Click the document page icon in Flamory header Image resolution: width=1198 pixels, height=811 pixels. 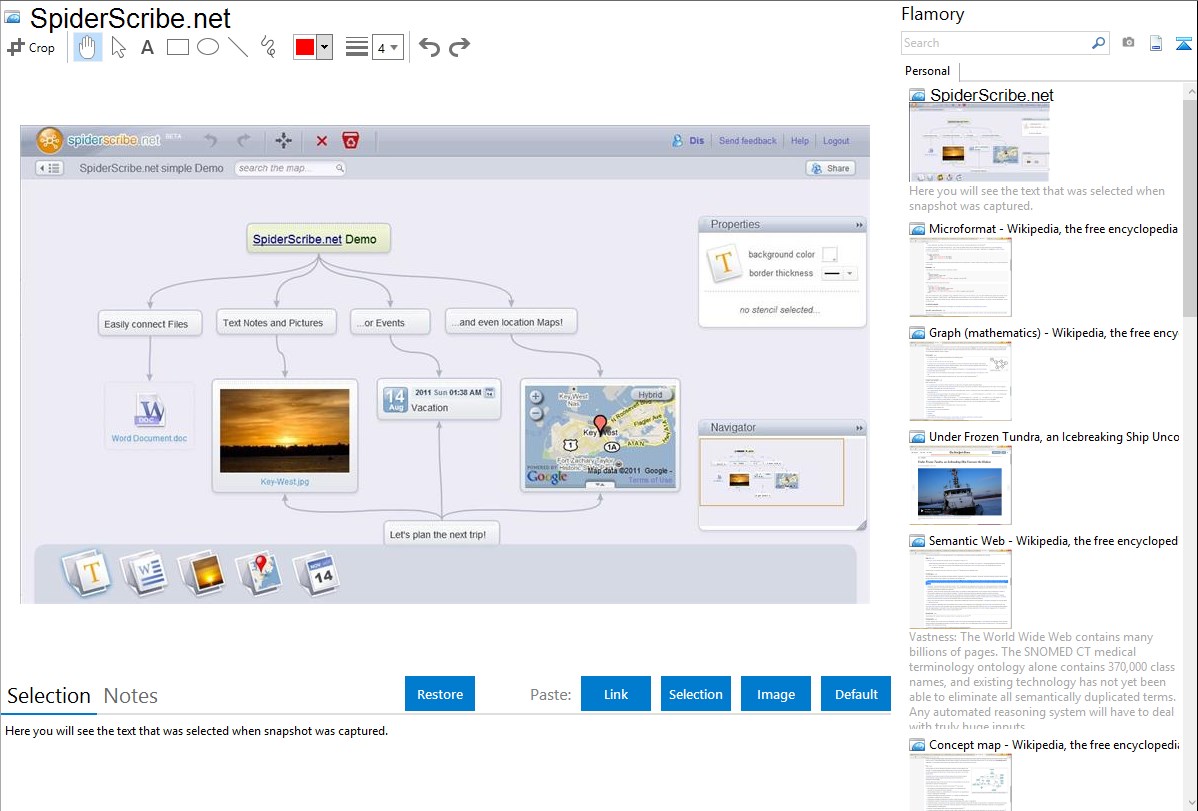point(1156,43)
